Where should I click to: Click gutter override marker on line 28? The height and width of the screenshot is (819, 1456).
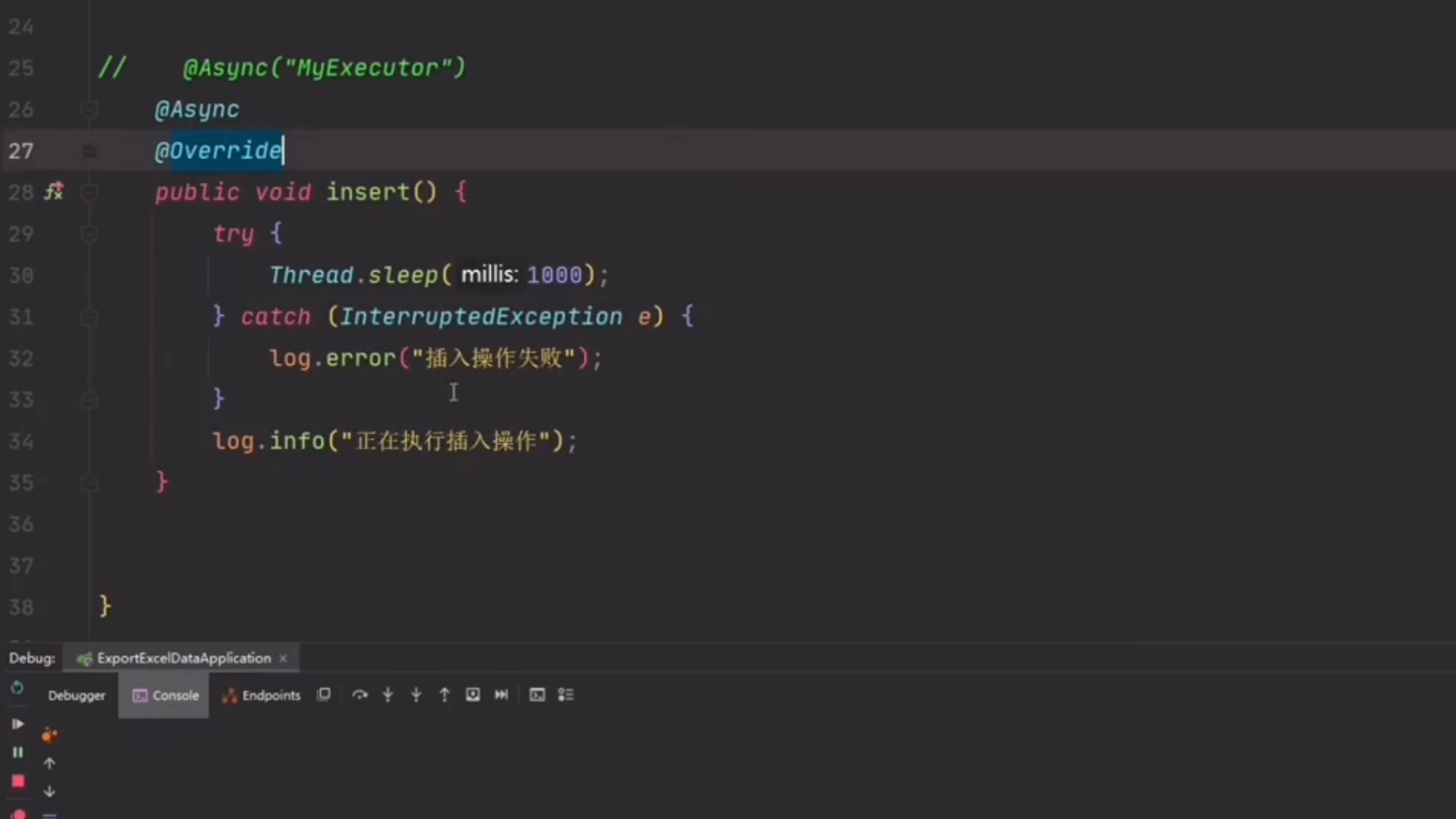pyautogui.click(x=54, y=192)
